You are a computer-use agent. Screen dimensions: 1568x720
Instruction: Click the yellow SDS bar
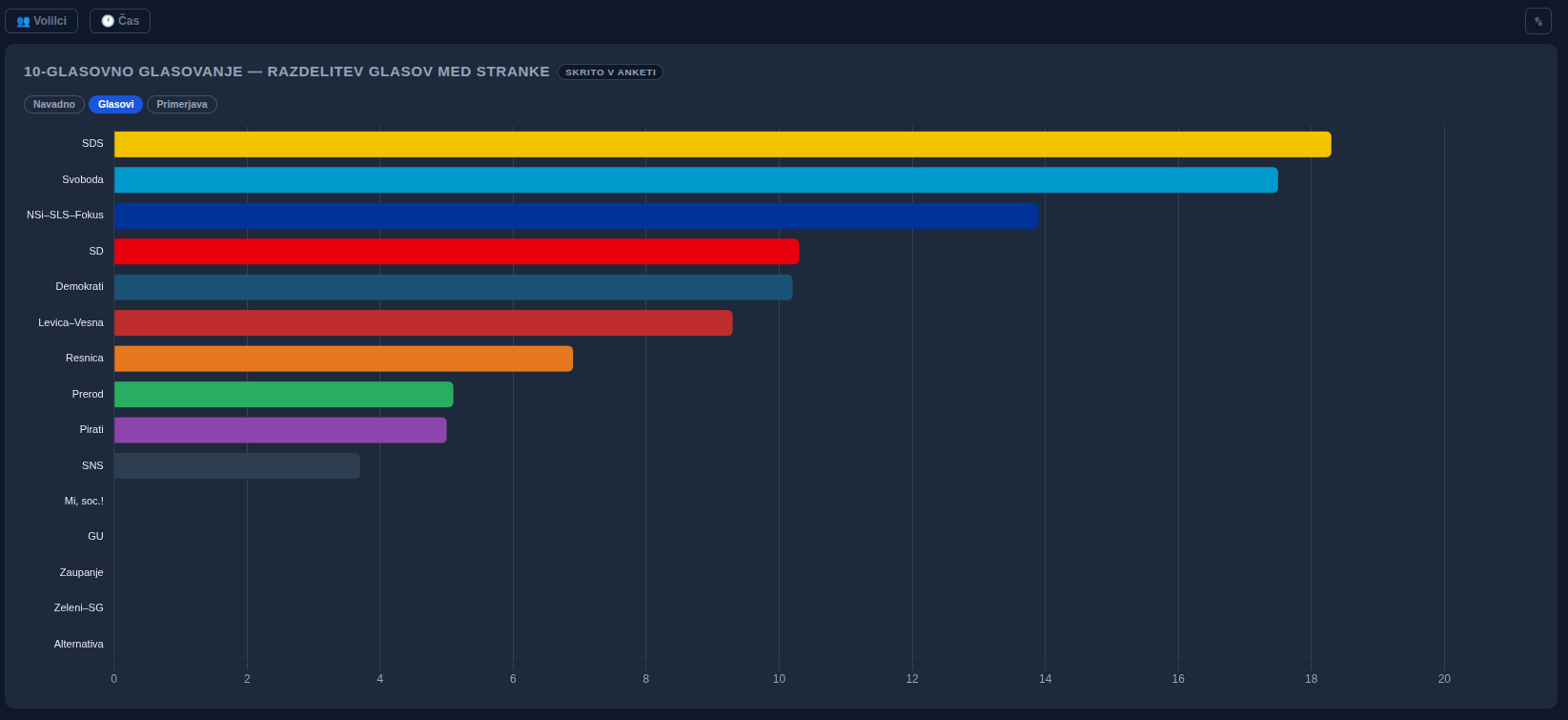pos(723,144)
